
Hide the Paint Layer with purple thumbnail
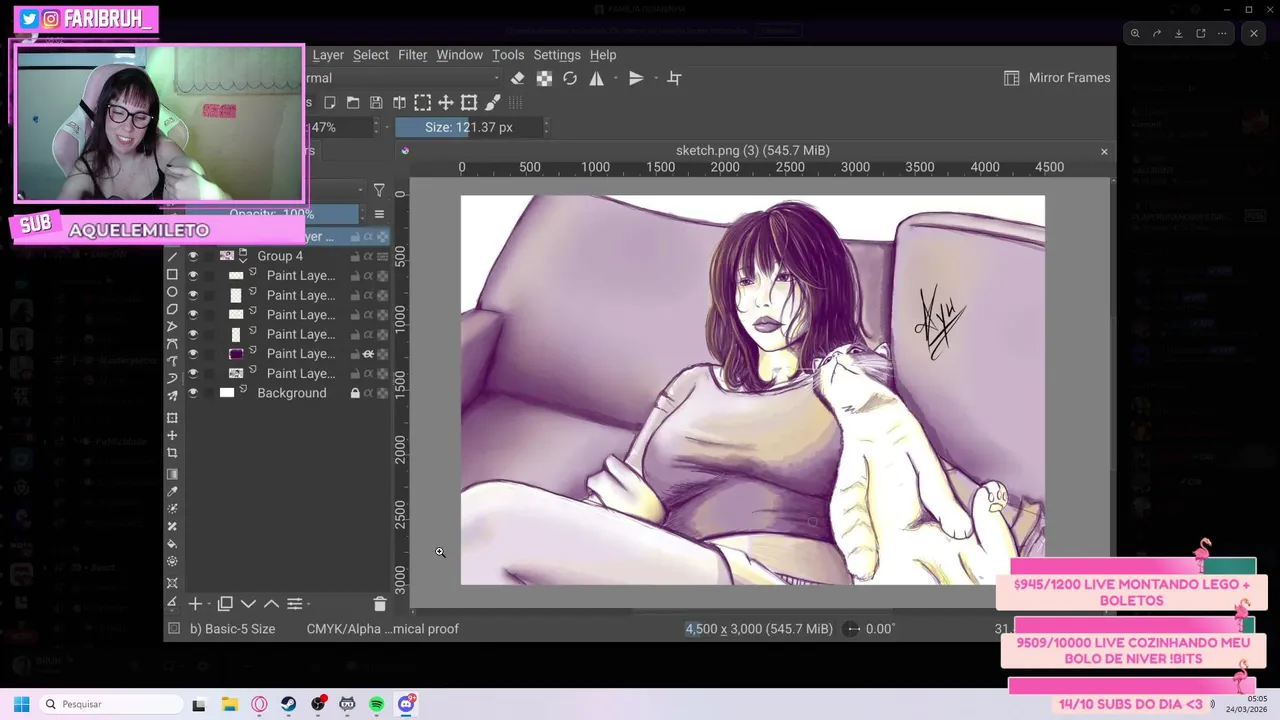tap(193, 354)
